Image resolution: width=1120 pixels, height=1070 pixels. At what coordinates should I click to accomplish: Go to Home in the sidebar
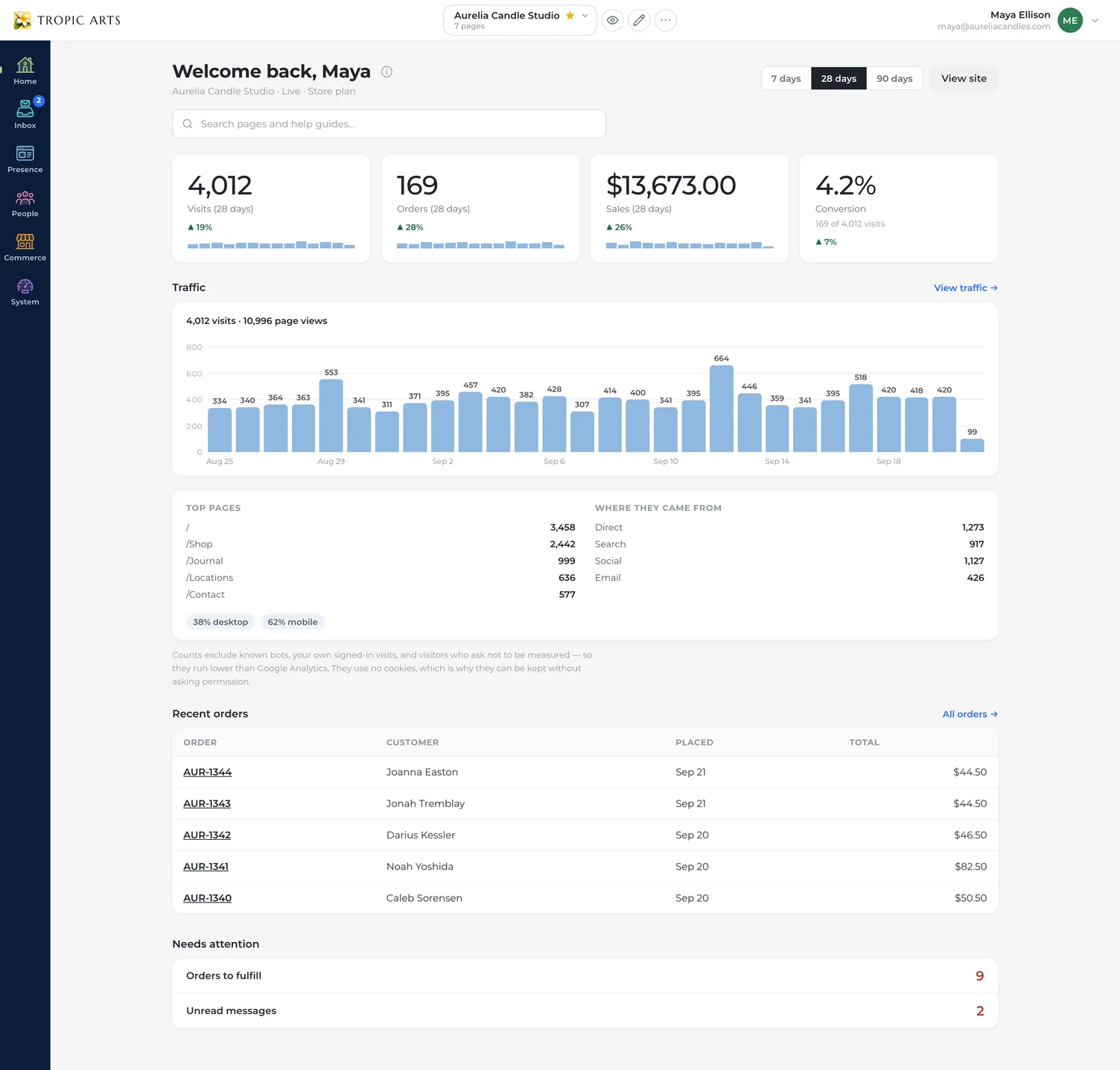[x=25, y=71]
